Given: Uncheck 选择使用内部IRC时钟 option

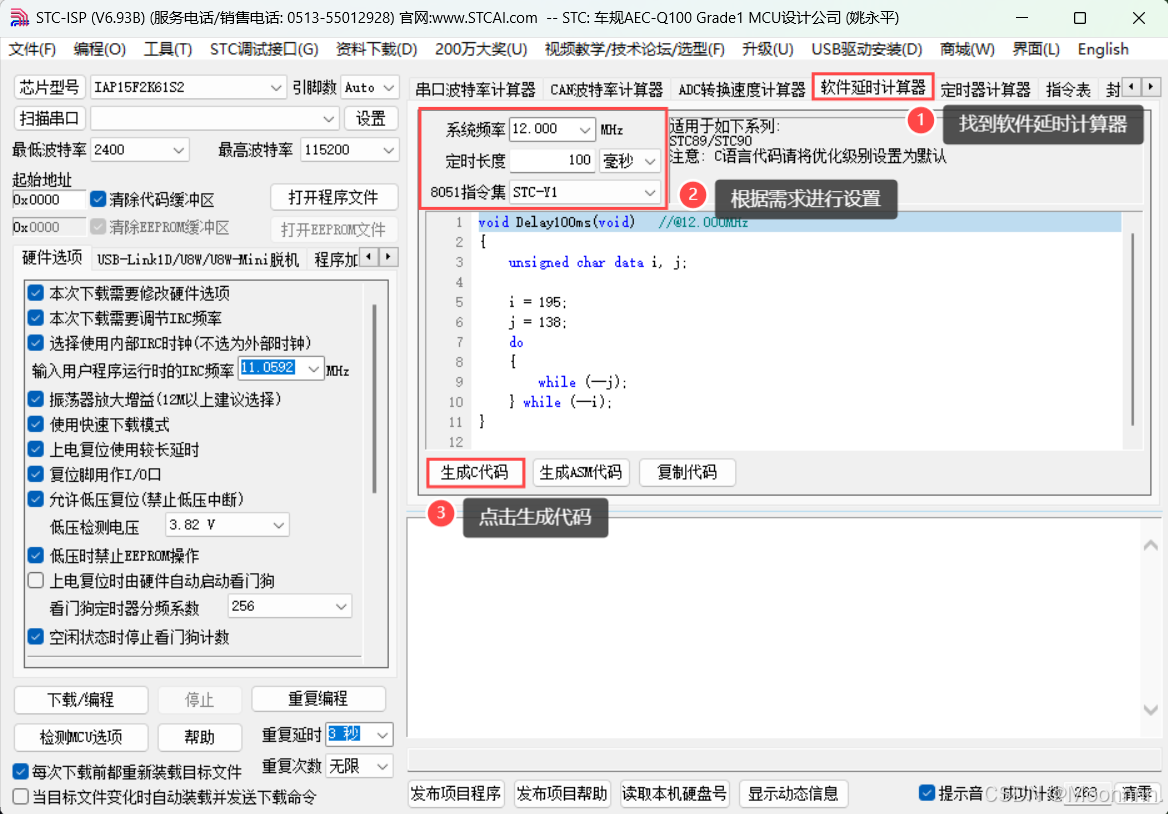Looking at the screenshot, I should (x=36, y=343).
